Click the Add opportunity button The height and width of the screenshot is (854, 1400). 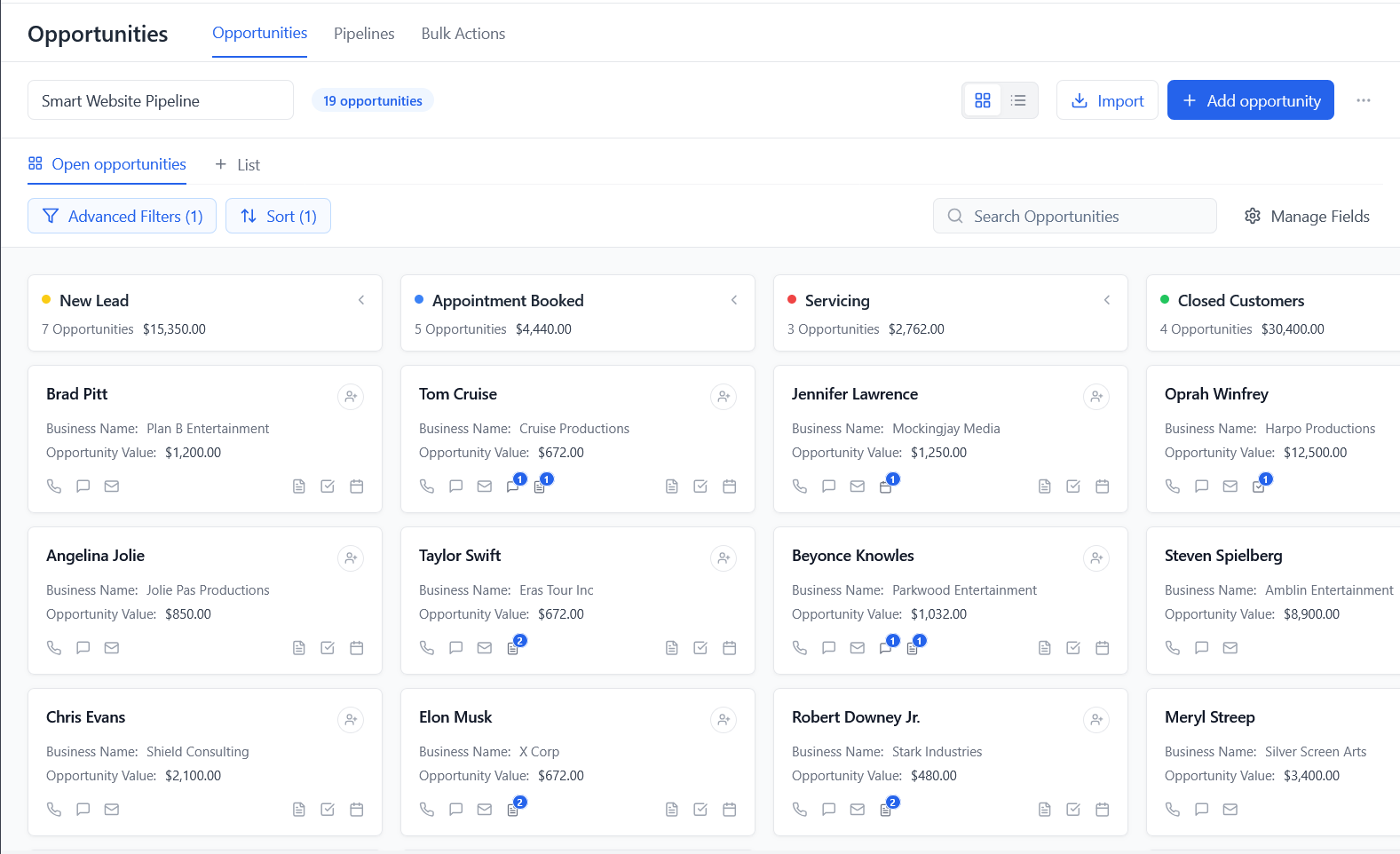[1250, 100]
